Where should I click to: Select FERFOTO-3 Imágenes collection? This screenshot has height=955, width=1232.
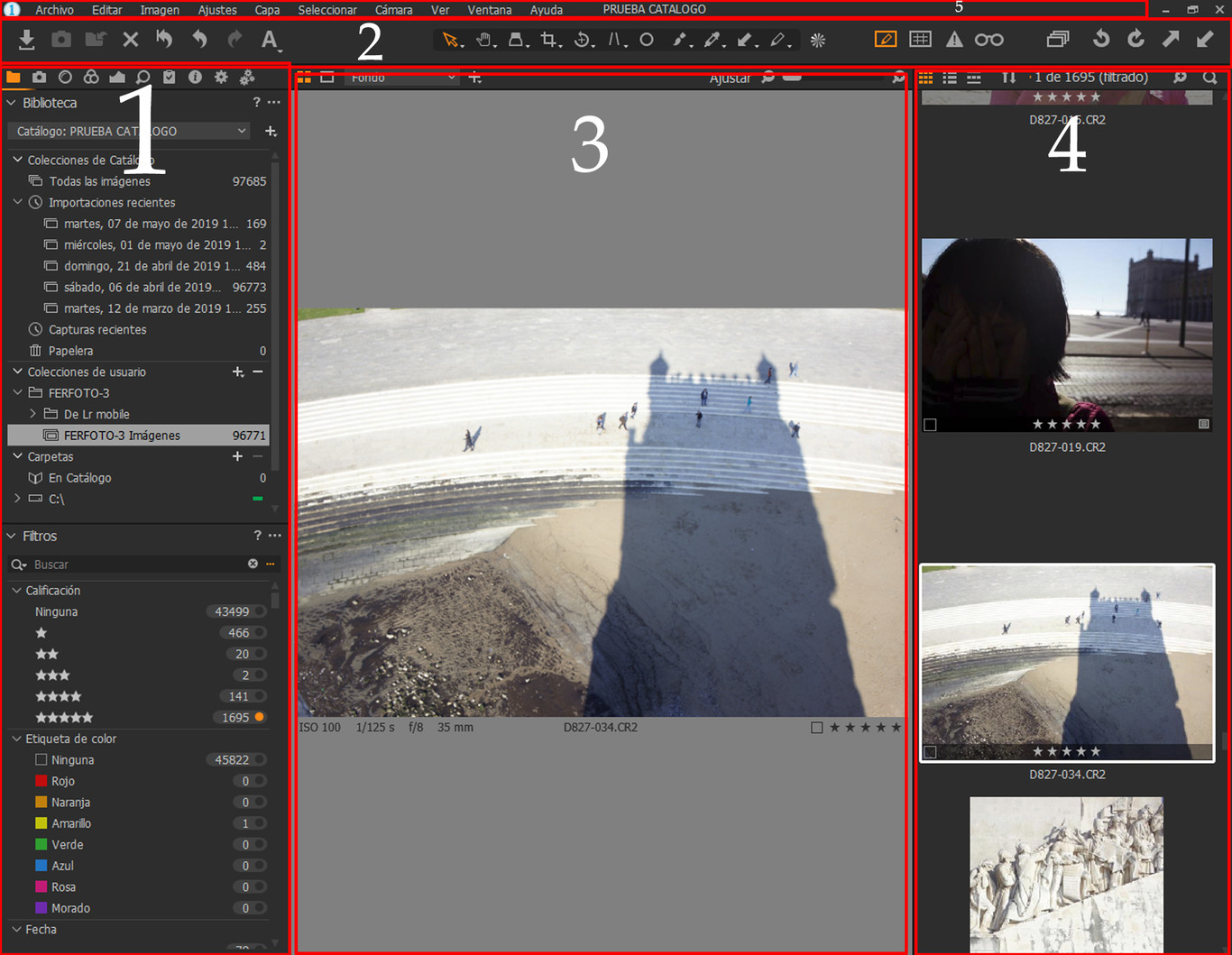[x=138, y=436]
